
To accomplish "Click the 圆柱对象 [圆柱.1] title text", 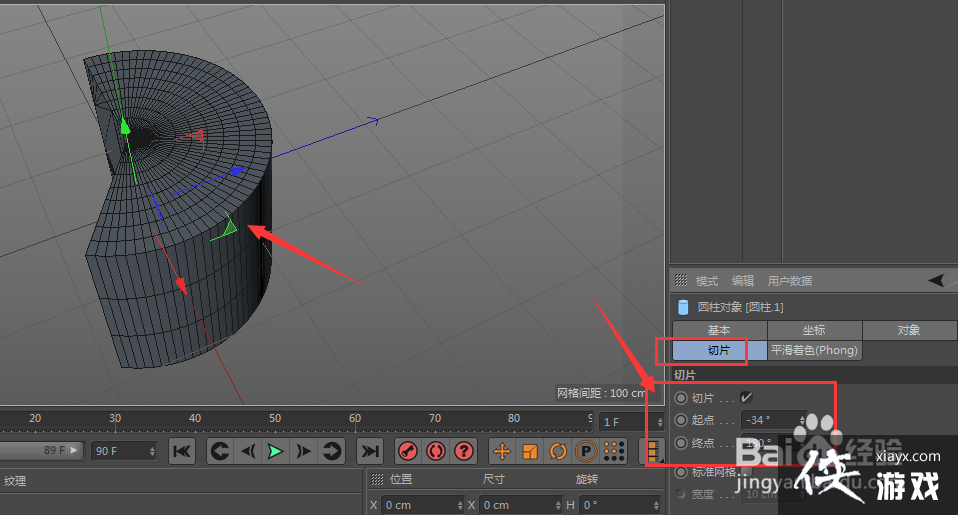I will pos(740,307).
